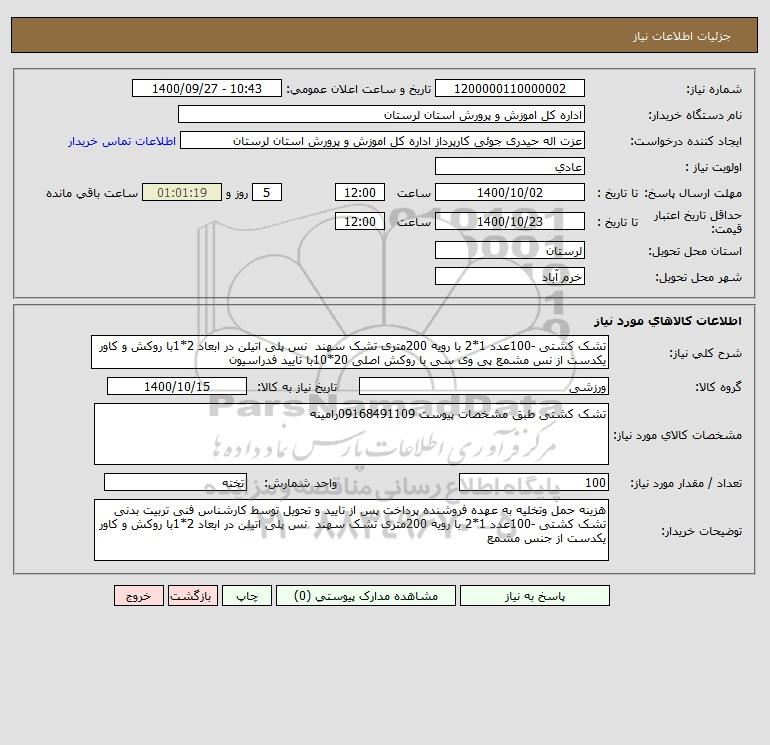Click the حداقل تاریخ اعتبار قیمت label
770x745 pixels.
click(x=698, y=222)
